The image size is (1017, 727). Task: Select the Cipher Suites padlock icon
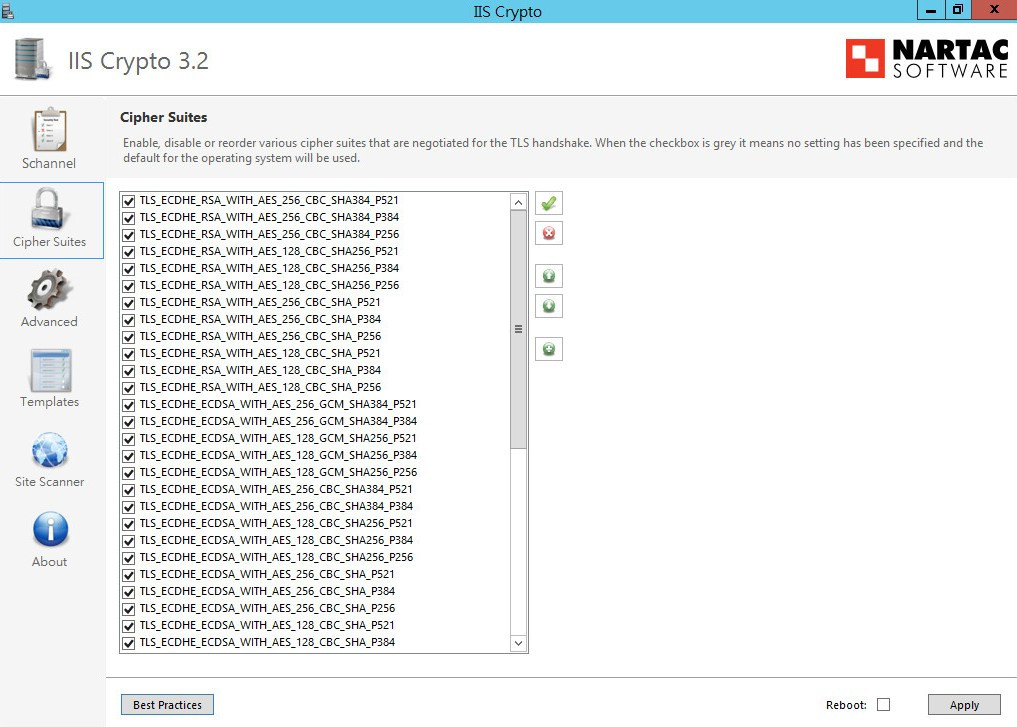[47, 208]
